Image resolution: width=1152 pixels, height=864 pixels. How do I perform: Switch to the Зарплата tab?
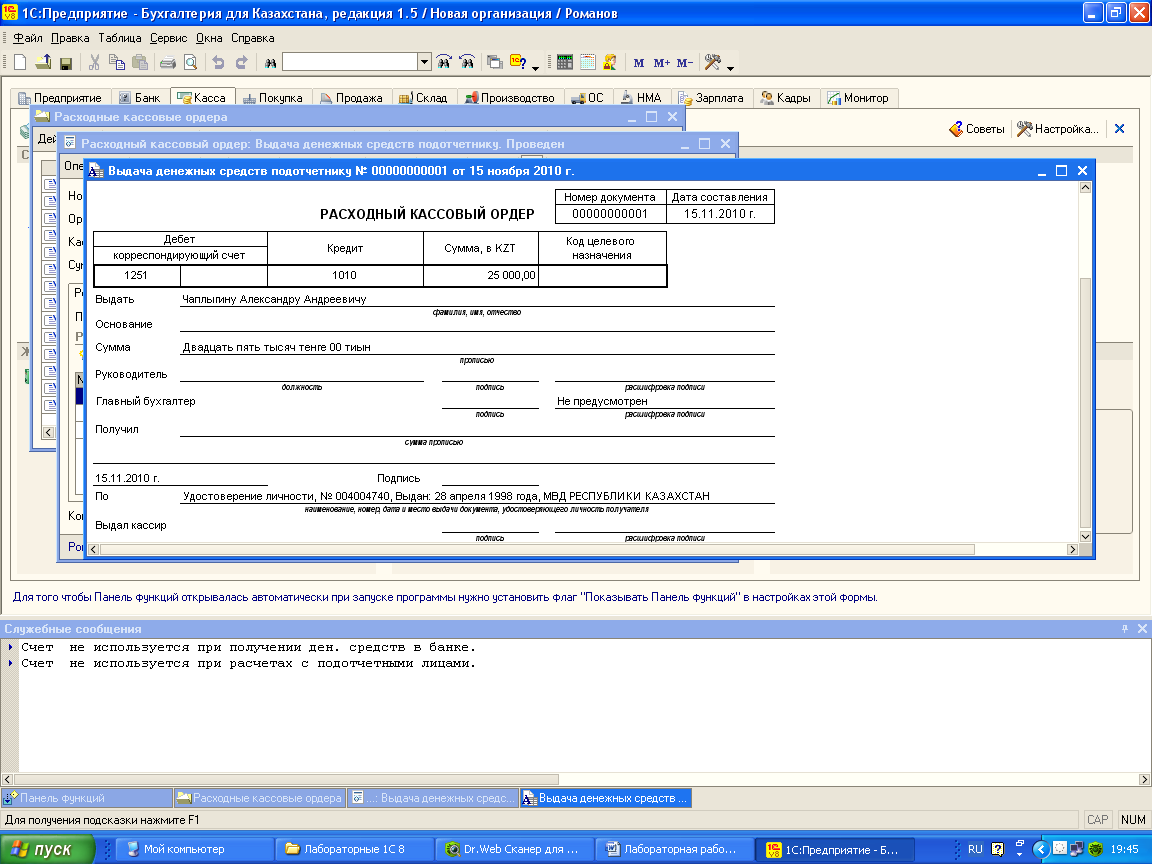[711, 98]
